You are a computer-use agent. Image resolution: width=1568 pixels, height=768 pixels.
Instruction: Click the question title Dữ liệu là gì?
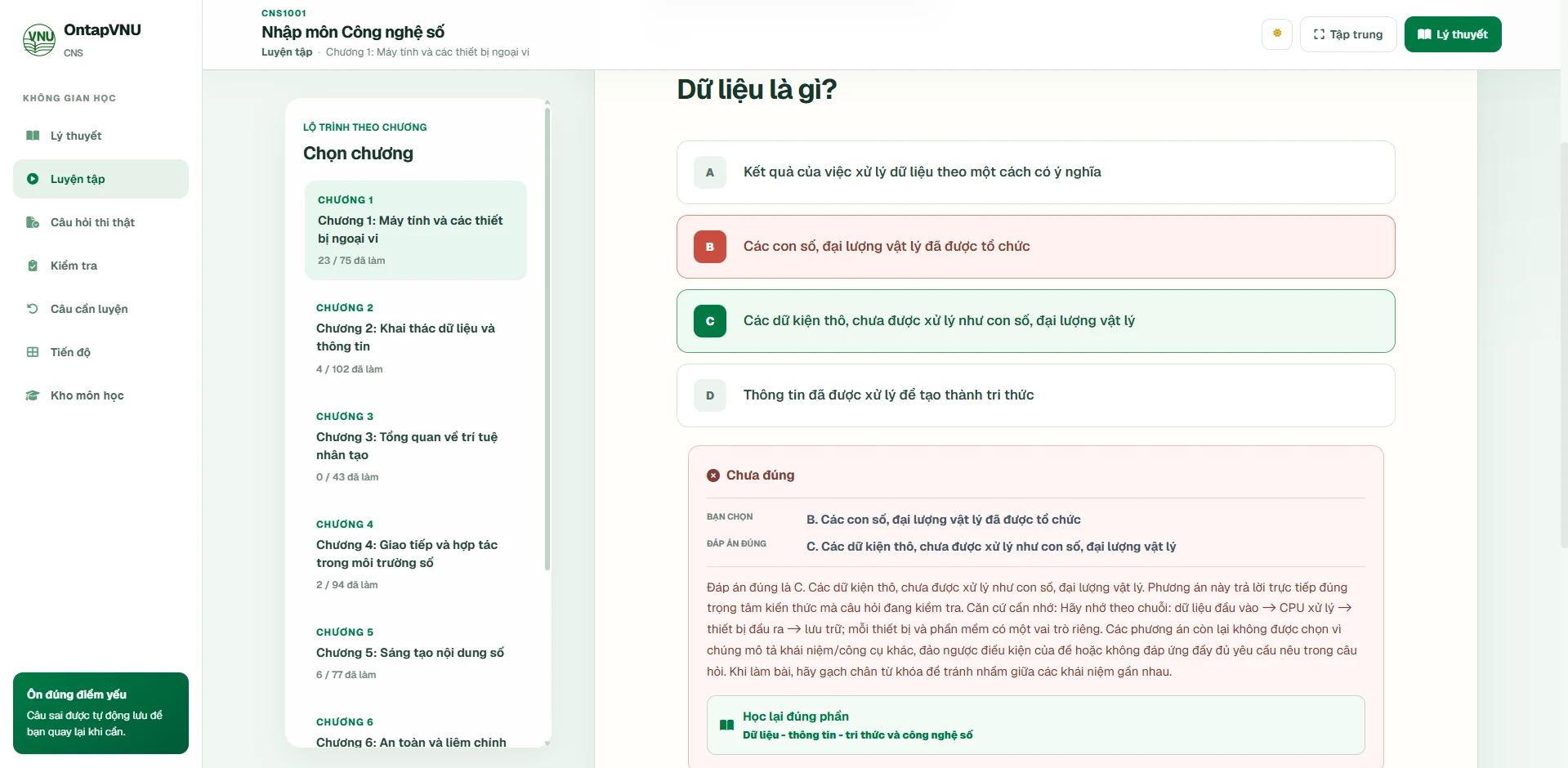(x=757, y=89)
